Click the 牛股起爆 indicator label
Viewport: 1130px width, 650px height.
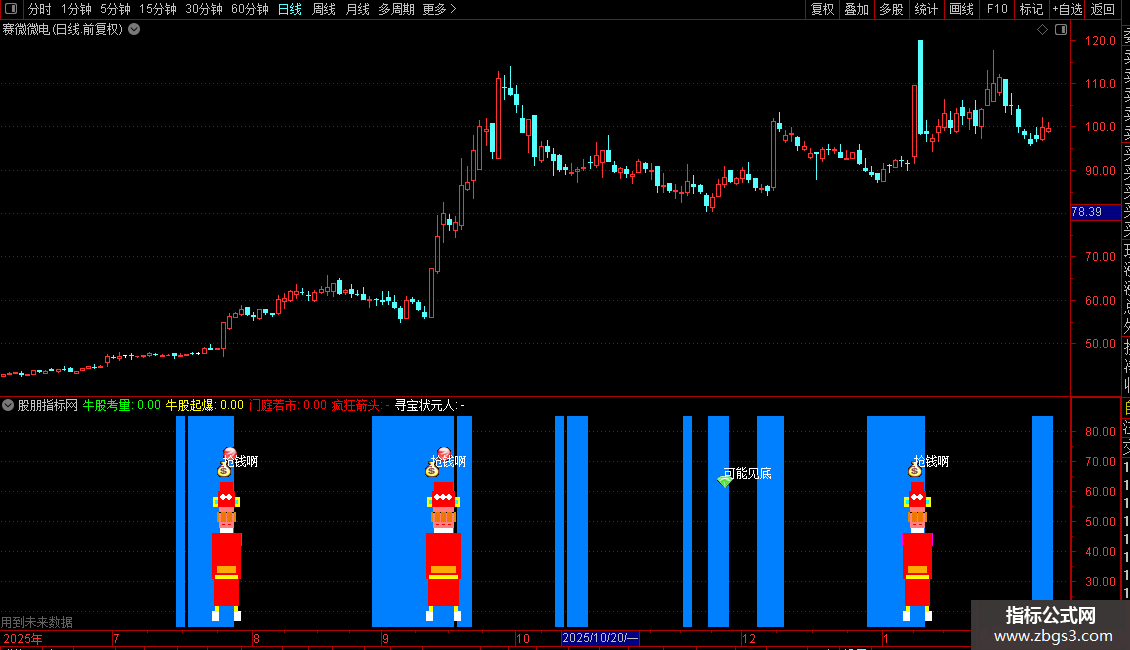191,405
